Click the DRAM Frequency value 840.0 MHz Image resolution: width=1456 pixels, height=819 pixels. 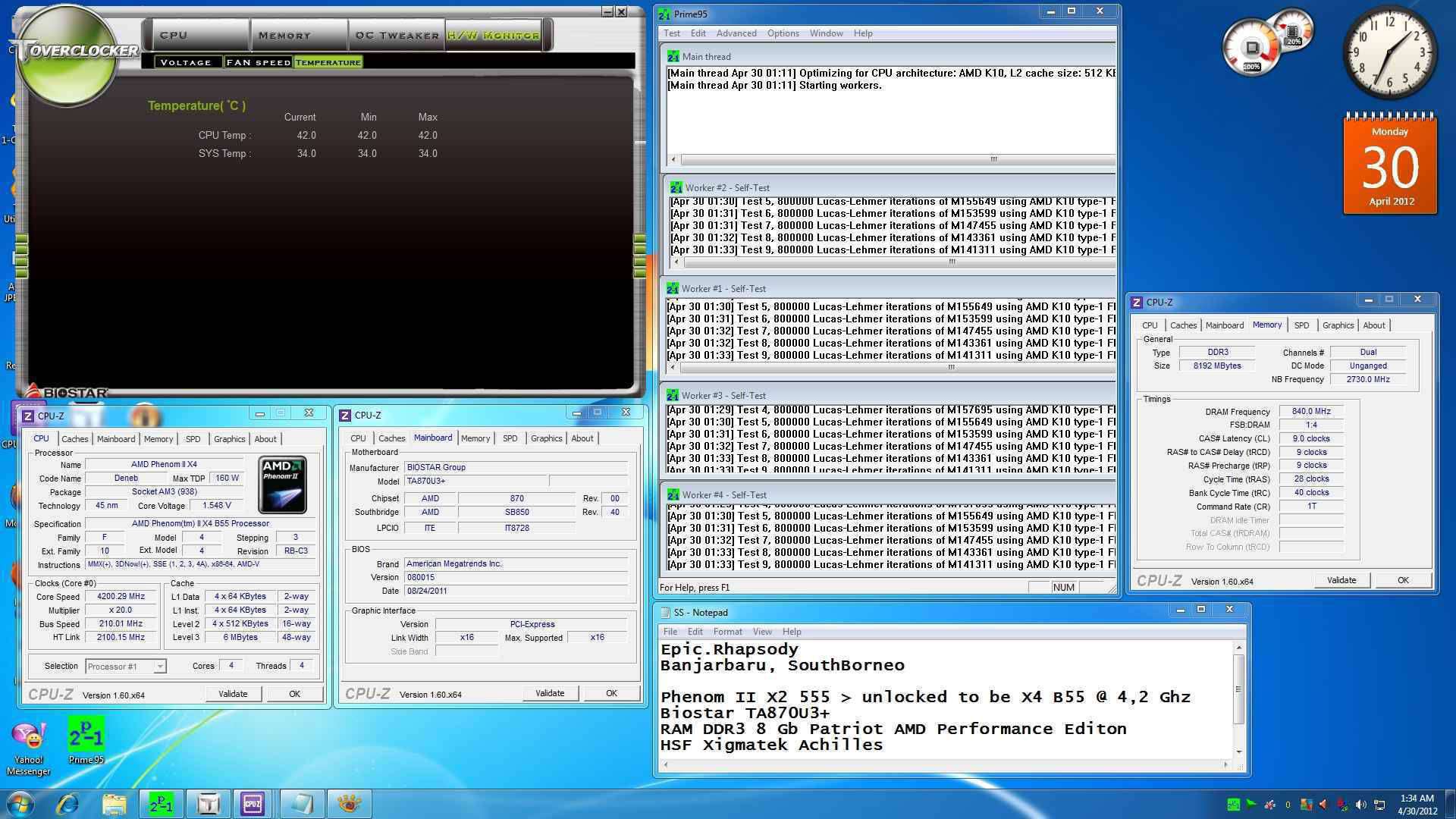[1311, 412]
